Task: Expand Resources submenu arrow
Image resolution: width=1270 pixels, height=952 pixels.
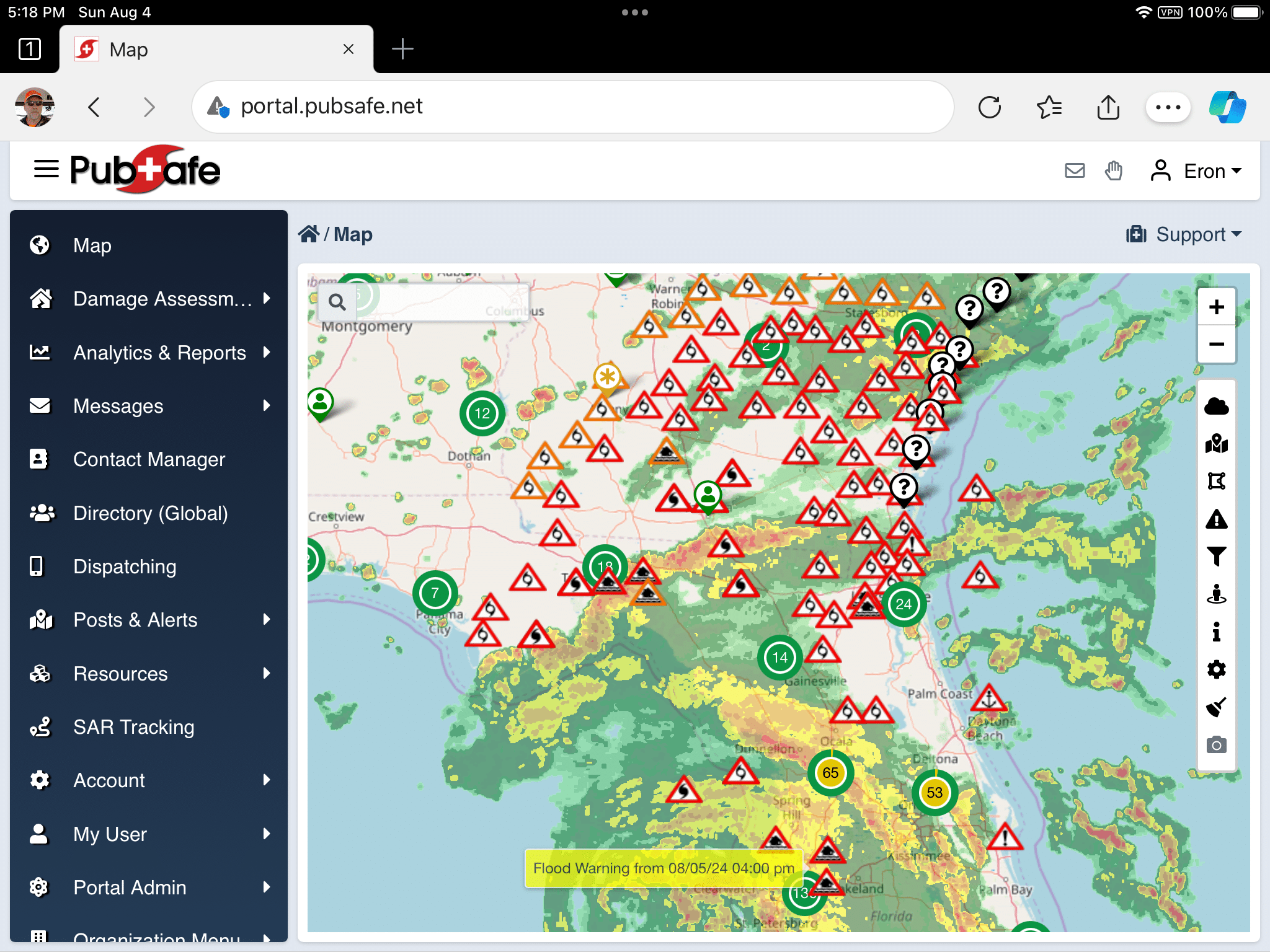Action: pyautogui.click(x=267, y=673)
